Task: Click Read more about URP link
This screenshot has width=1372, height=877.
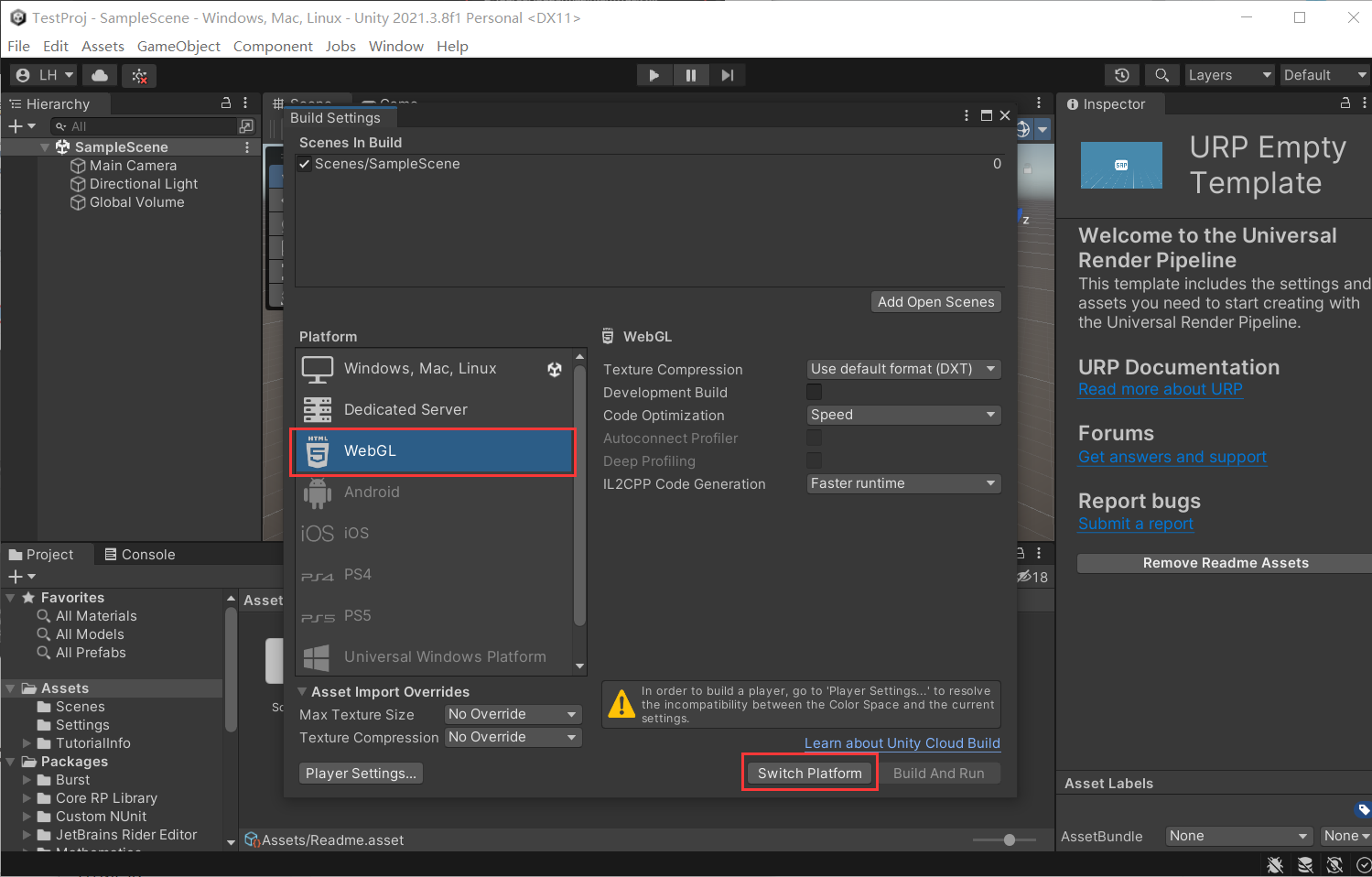Action: [1161, 389]
